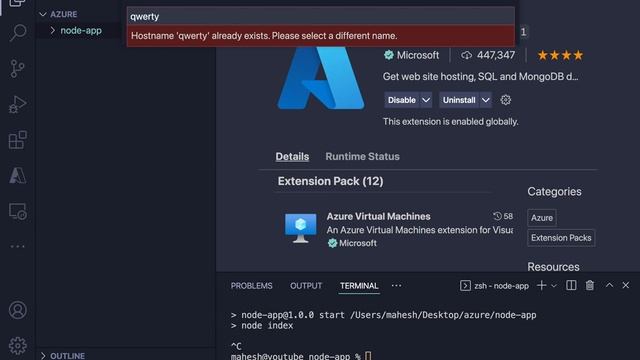Open the Uninstall button dropdown arrow
Image resolution: width=640 pixels, height=360 pixels.
point(485,100)
